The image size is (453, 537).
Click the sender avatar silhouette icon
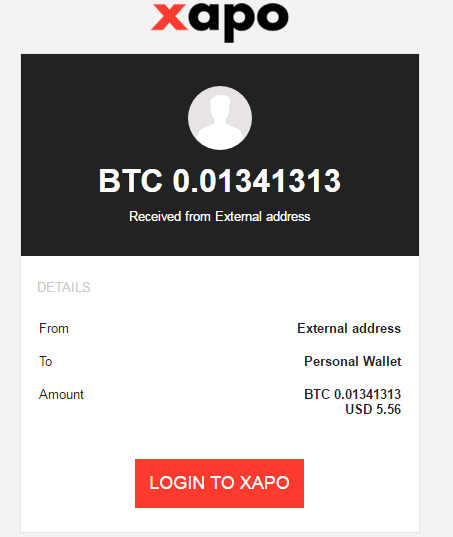(220, 118)
